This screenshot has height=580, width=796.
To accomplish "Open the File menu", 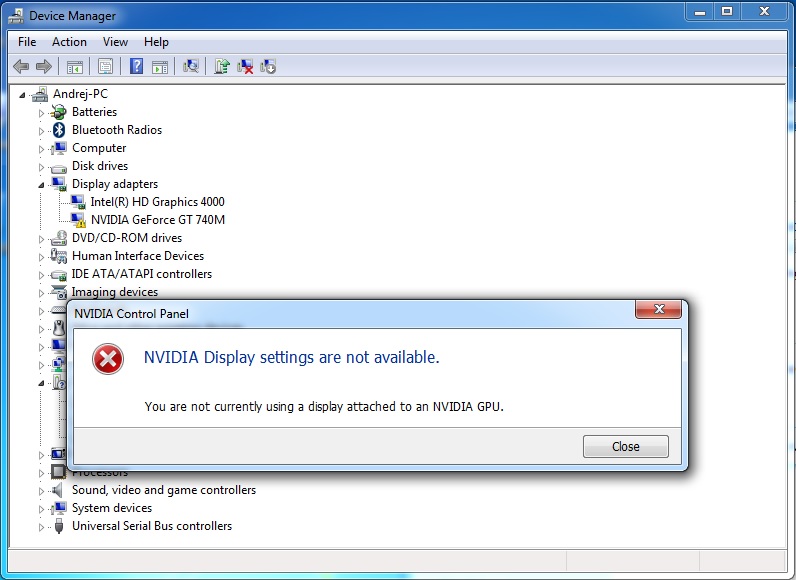I will point(27,42).
